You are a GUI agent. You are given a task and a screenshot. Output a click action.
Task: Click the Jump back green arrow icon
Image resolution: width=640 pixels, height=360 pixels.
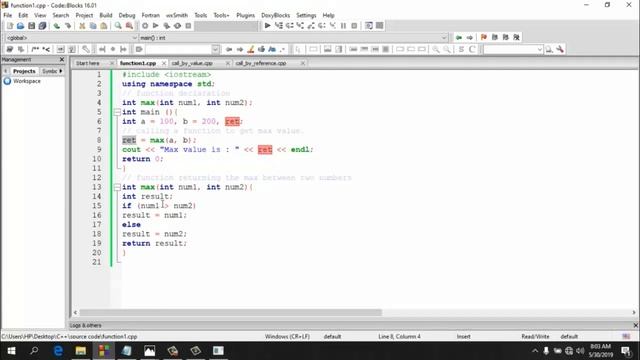click(x=459, y=38)
